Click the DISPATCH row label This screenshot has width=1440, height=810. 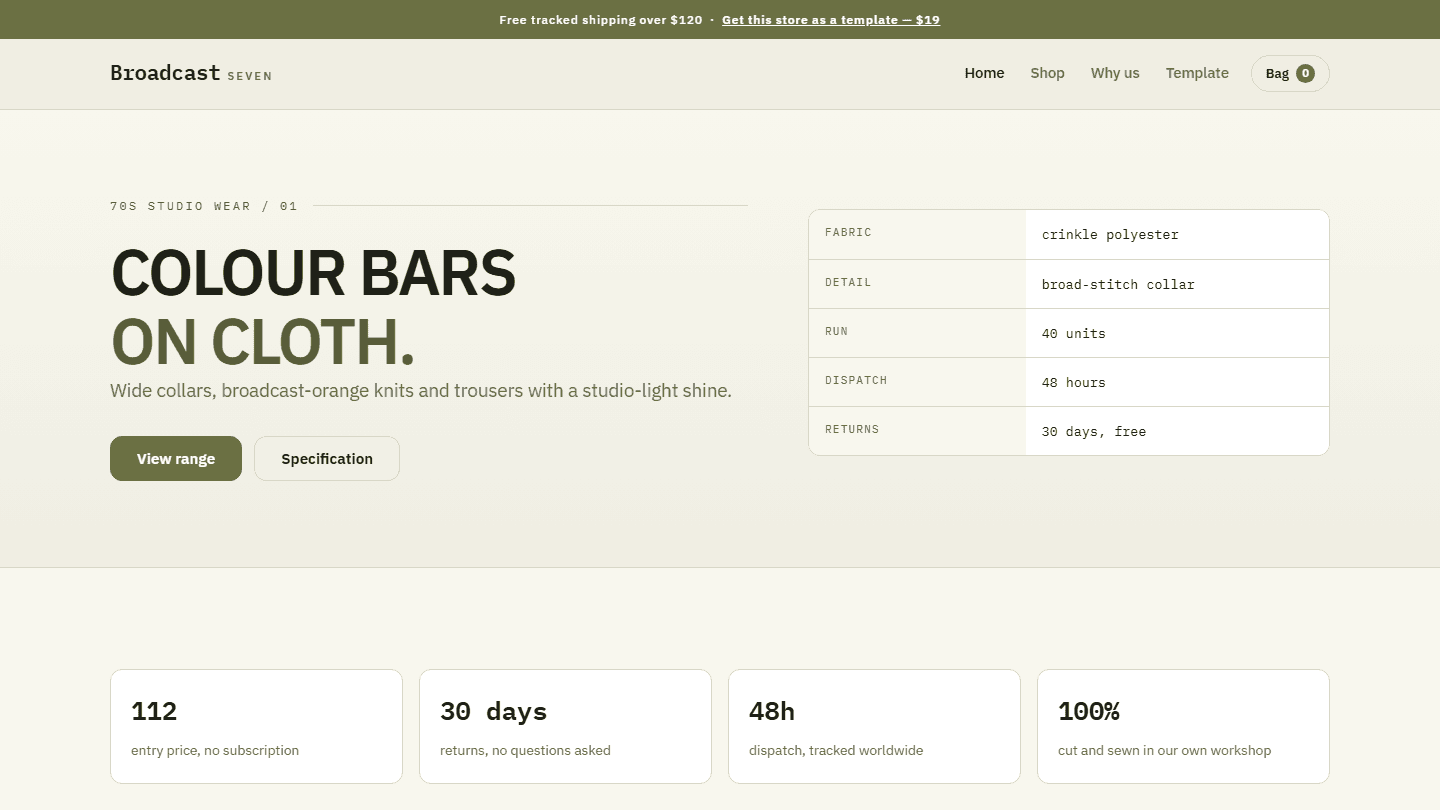click(x=856, y=381)
